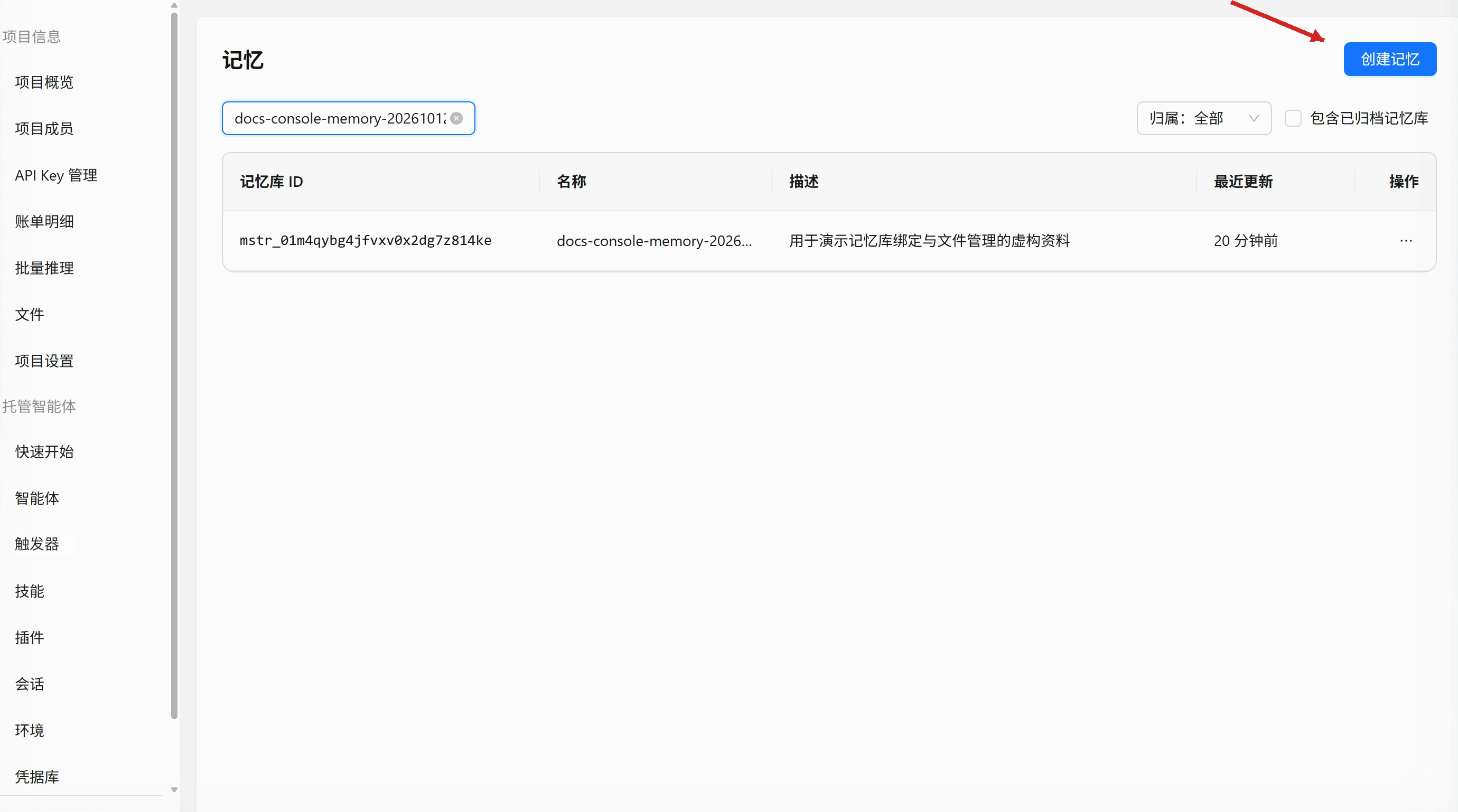Click the 项目信息 section label
The image size is (1458, 812).
tap(31, 37)
